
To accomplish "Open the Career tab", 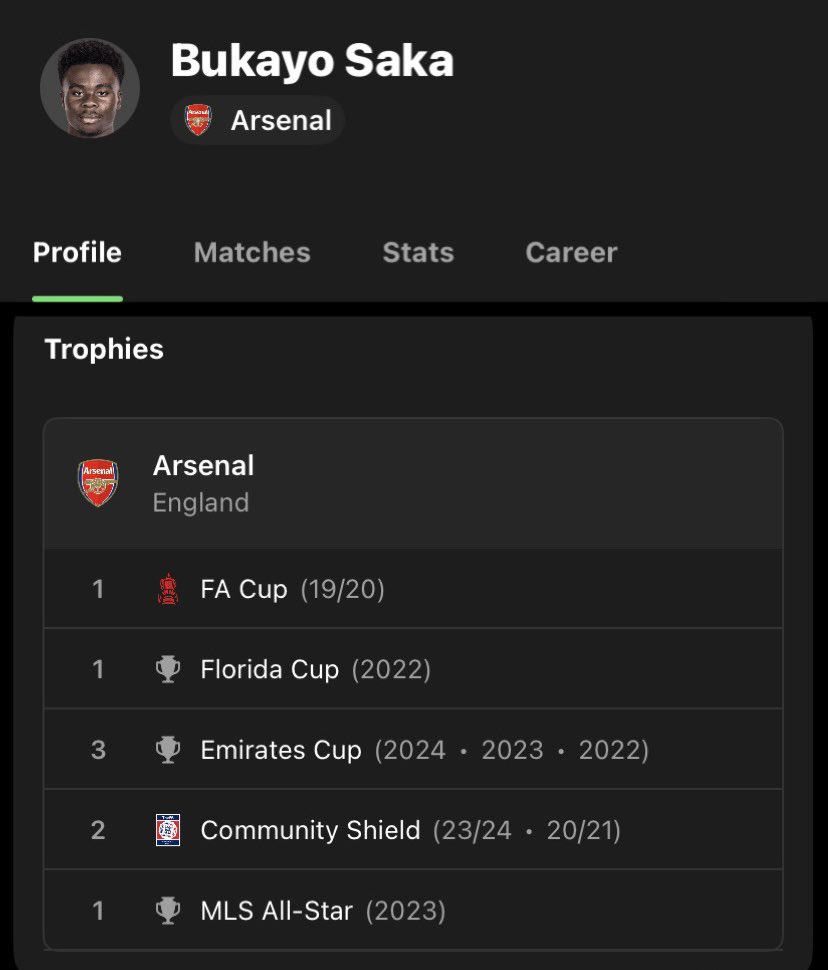I will click(571, 252).
